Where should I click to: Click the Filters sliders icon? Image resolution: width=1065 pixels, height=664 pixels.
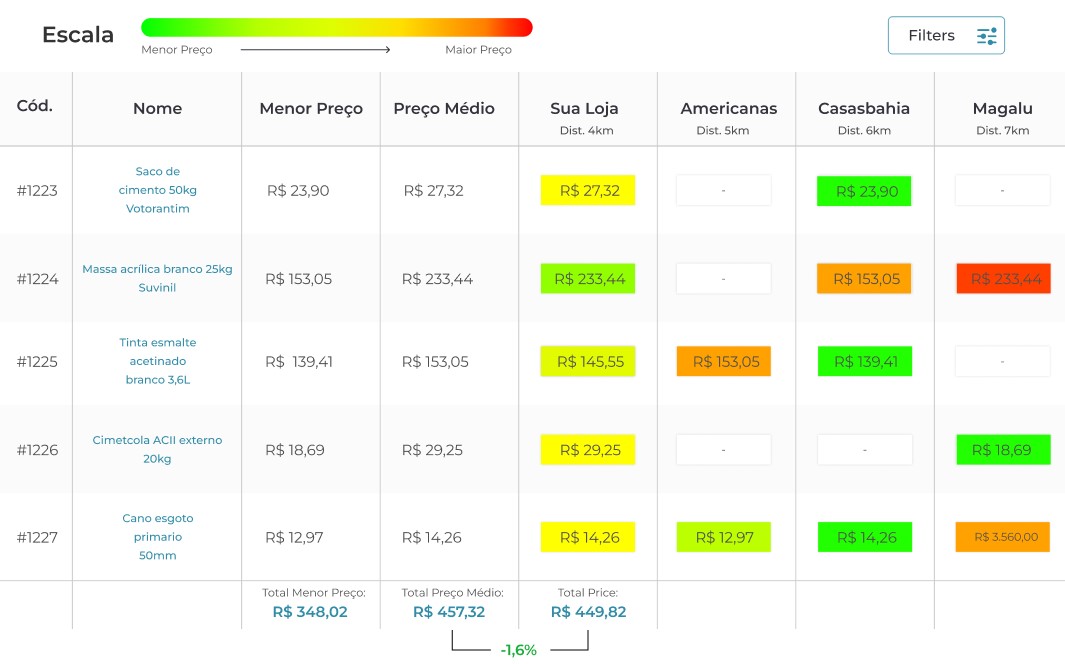point(987,36)
